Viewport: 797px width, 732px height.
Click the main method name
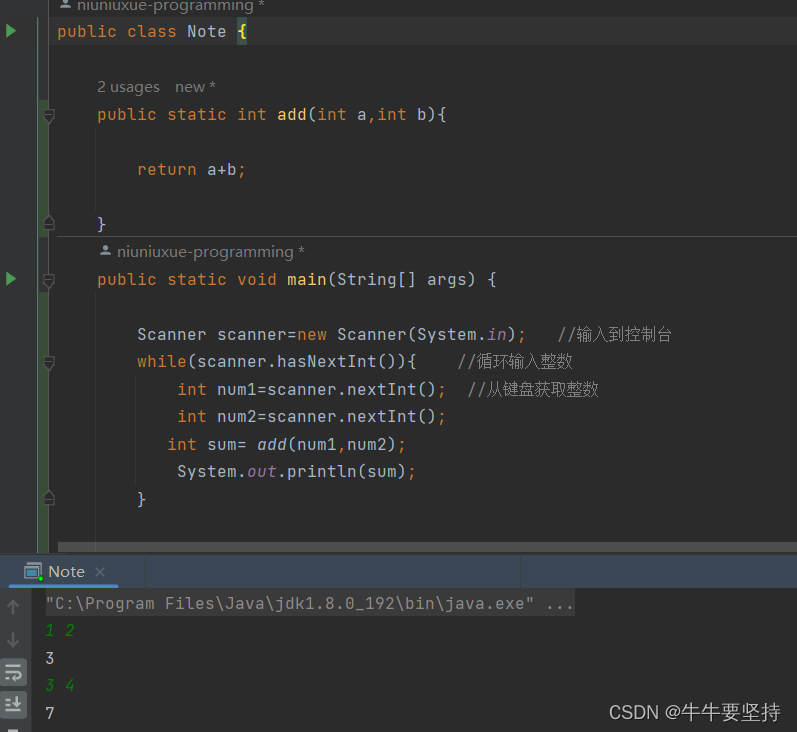pos(306,279)
